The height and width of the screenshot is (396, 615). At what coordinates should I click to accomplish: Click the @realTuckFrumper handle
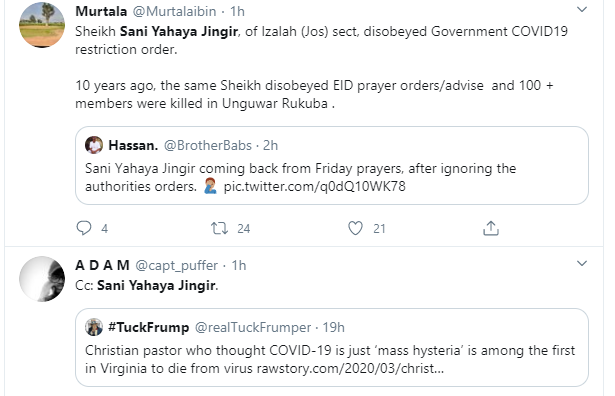point(253,327)
